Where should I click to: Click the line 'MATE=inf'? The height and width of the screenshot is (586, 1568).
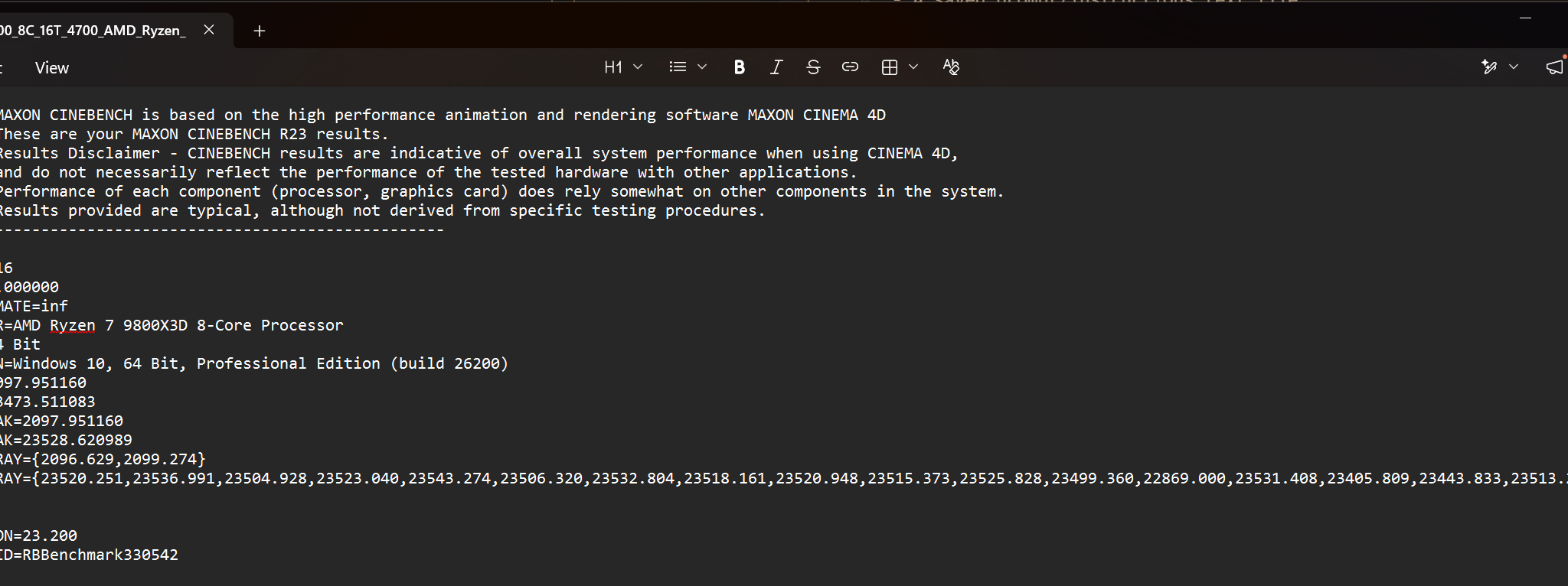(34, 306)
